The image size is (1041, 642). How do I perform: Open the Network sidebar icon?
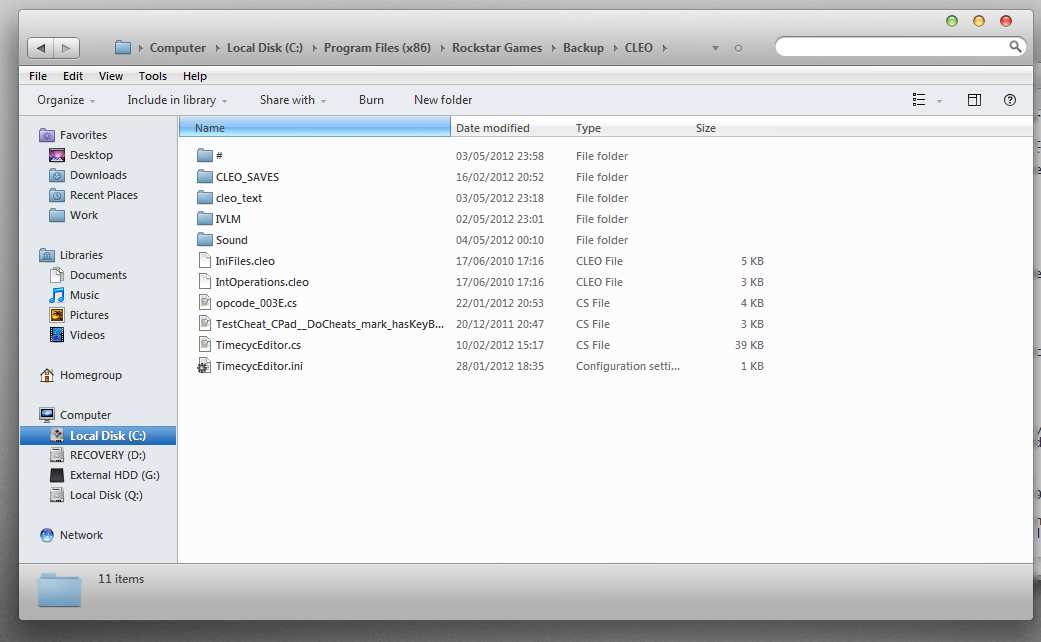tap(47, 535)
